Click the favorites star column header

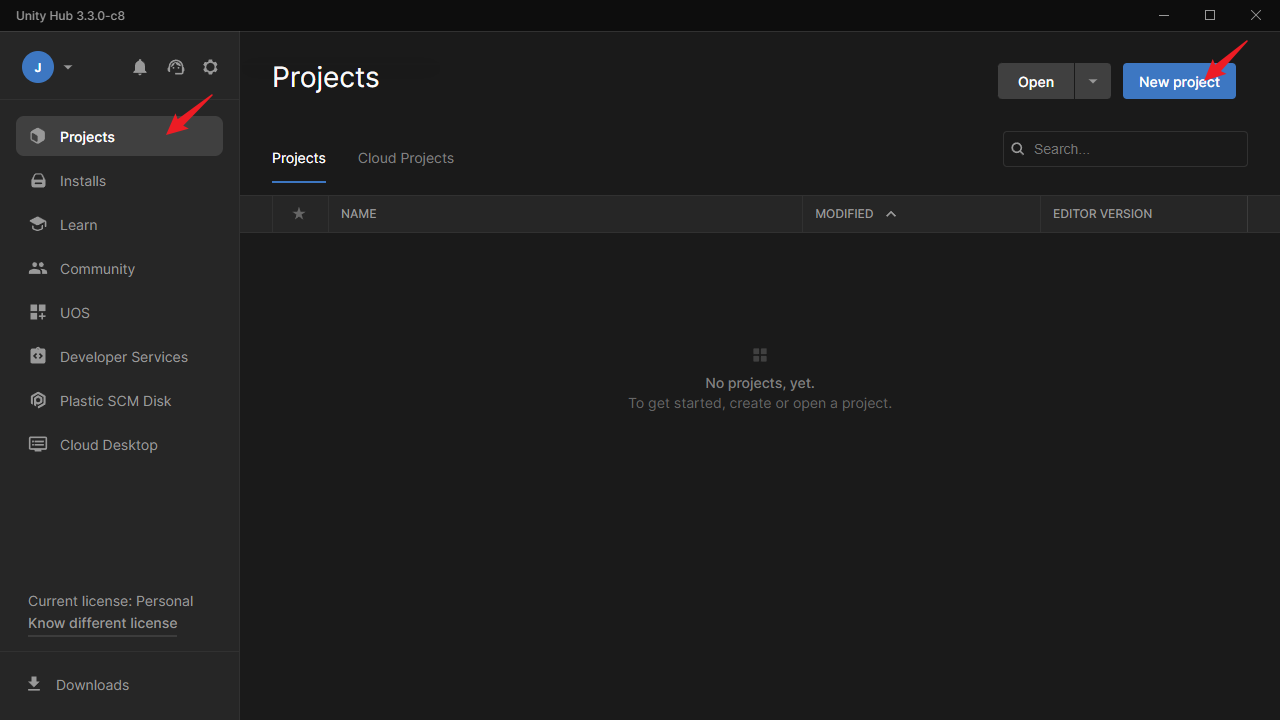(299, 214)
